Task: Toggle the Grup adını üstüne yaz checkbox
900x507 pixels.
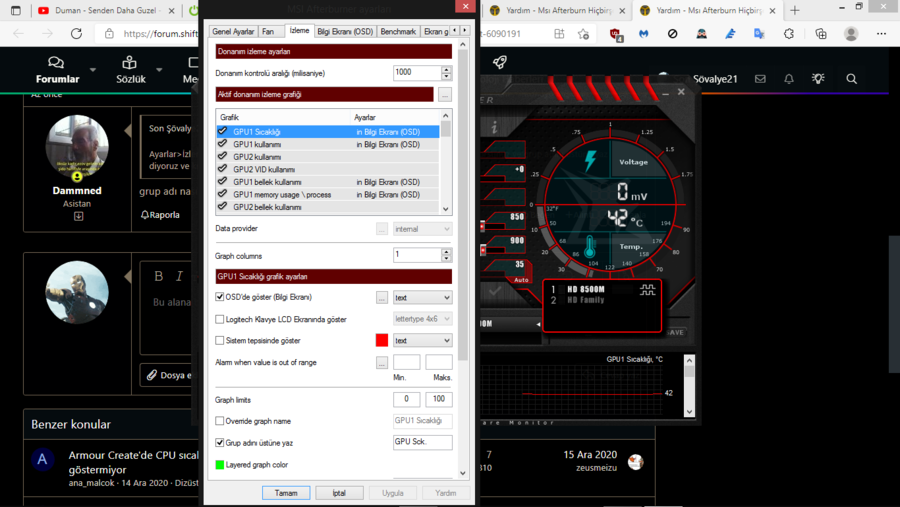Action: [219, 443]
